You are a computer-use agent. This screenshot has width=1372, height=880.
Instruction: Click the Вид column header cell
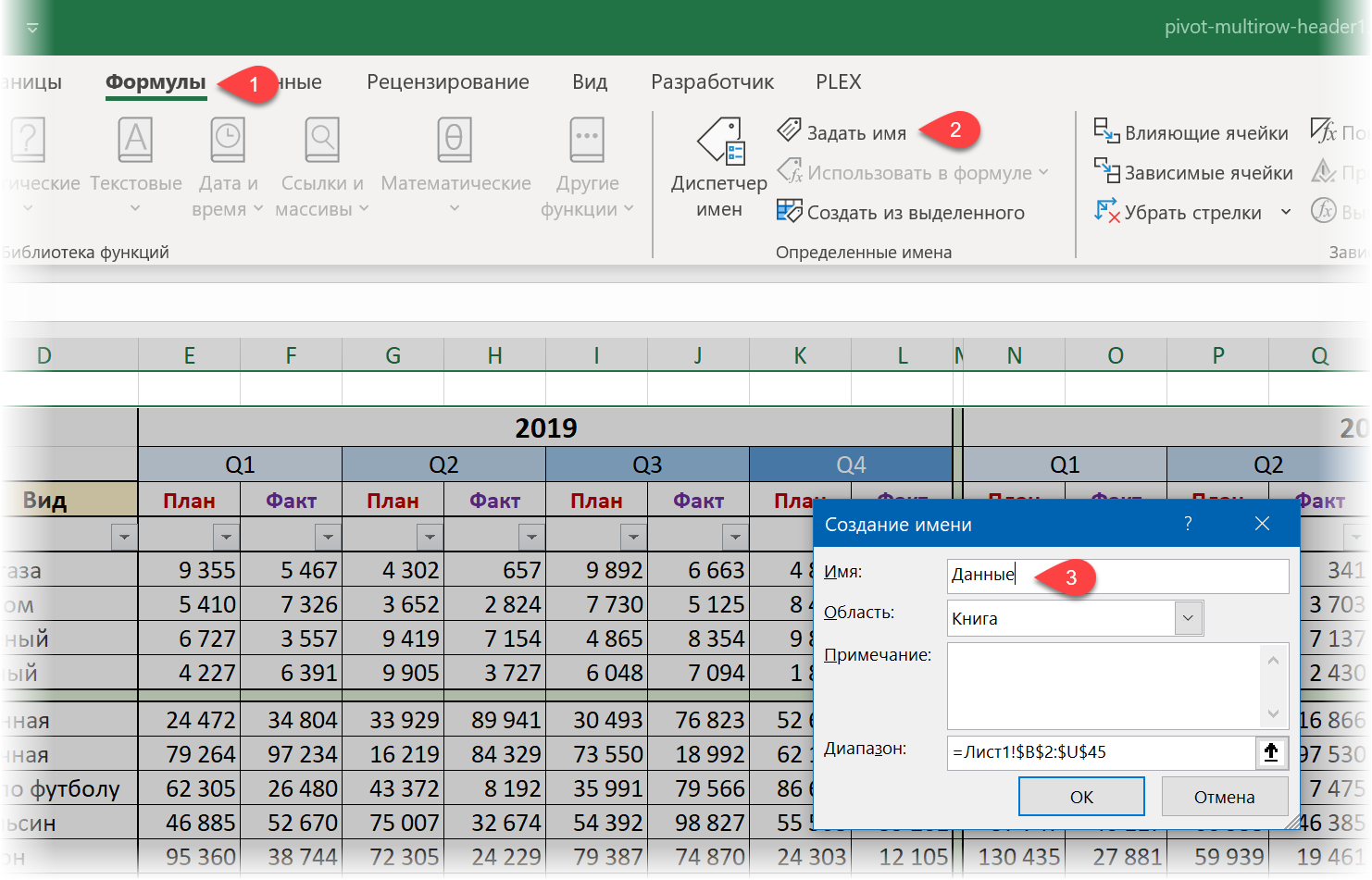[x=69, y=500]
